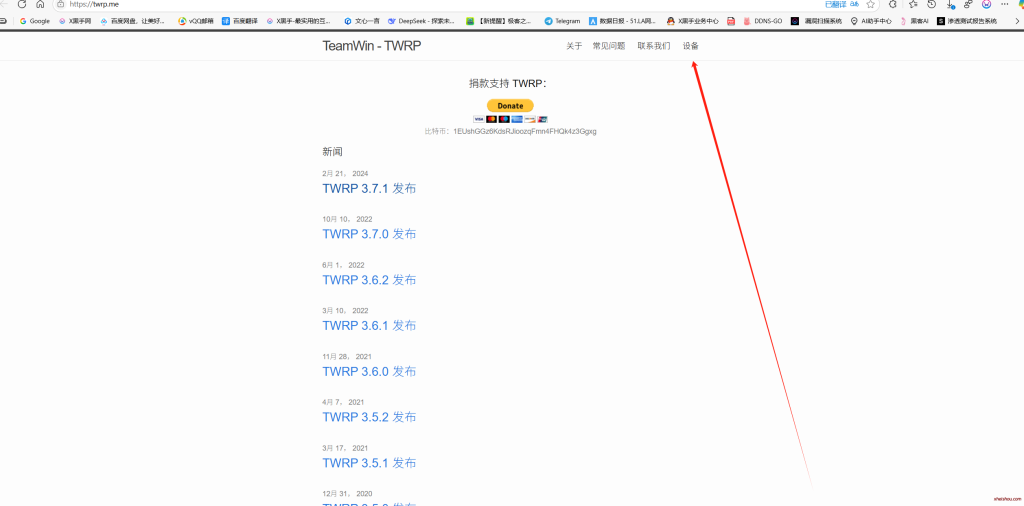Click the 新闻 section heading
The height and width of the screenshot is (506, 1024).
[x=332, y=151]
